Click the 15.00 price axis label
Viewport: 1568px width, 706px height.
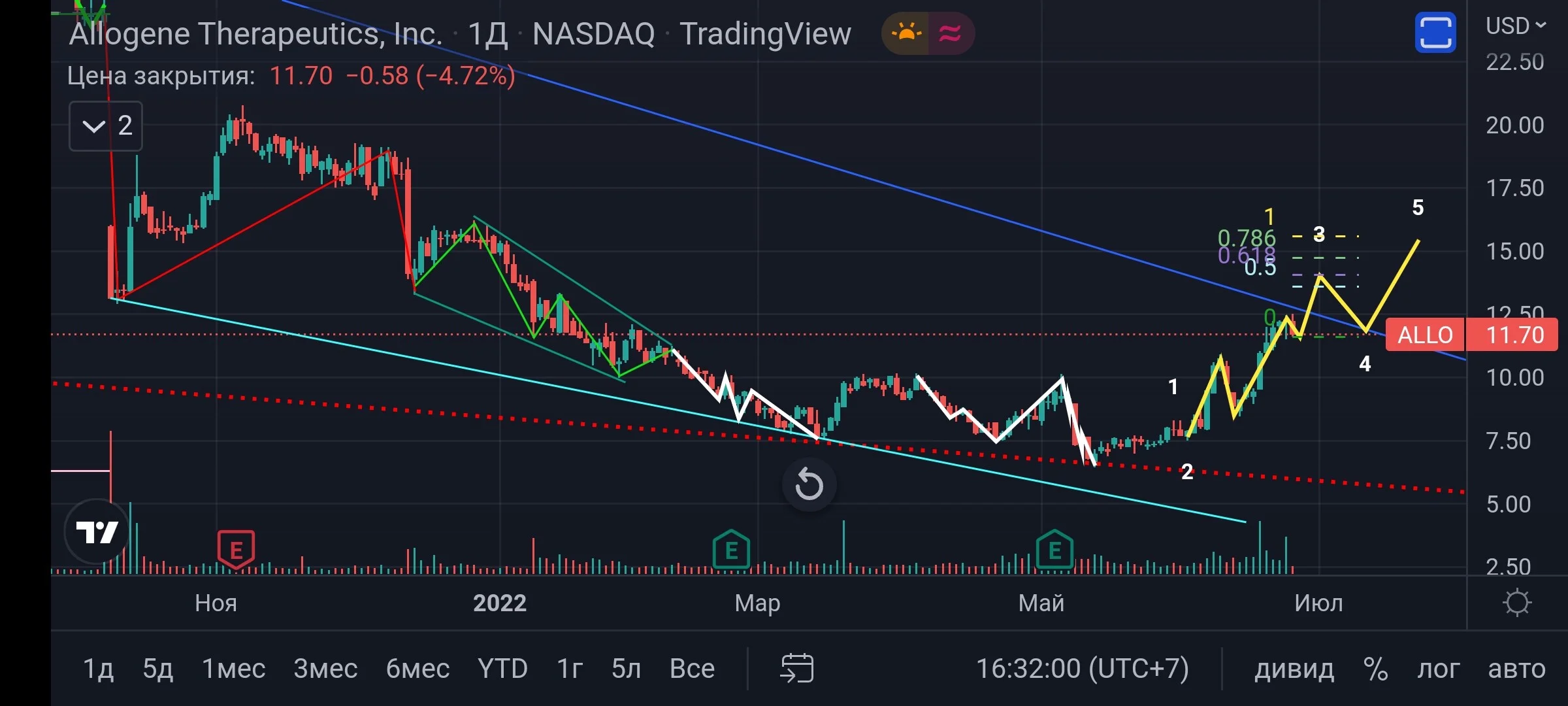click(x=1514, y=251)
